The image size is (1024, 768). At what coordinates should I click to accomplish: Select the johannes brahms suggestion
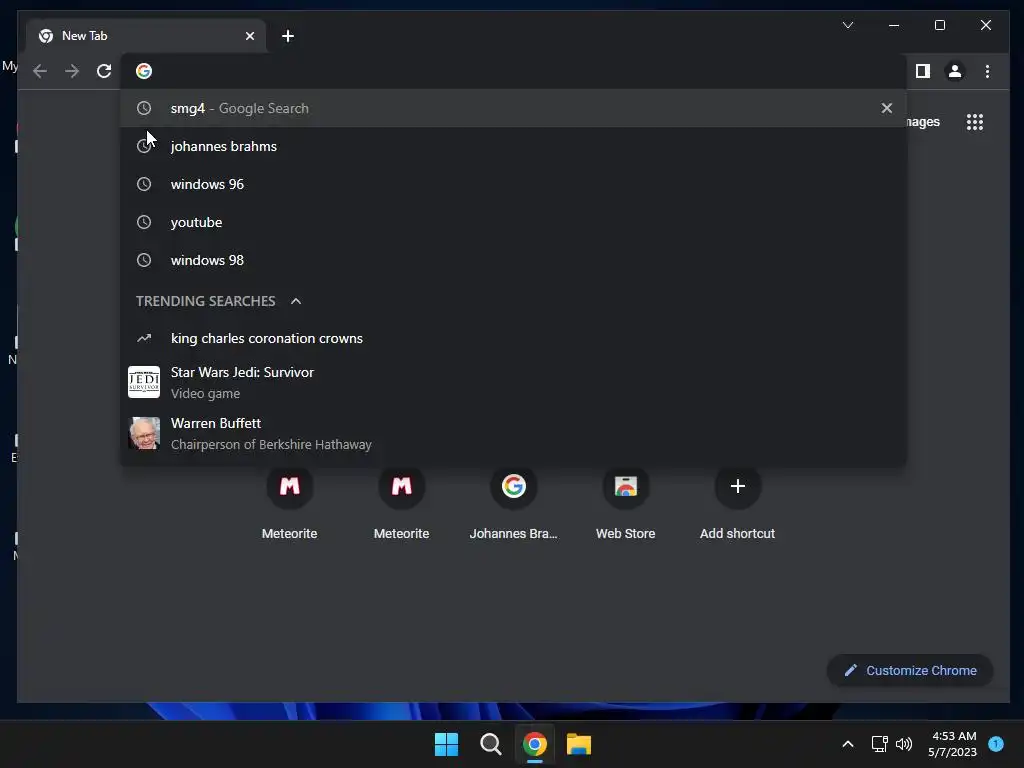(513, 146)
